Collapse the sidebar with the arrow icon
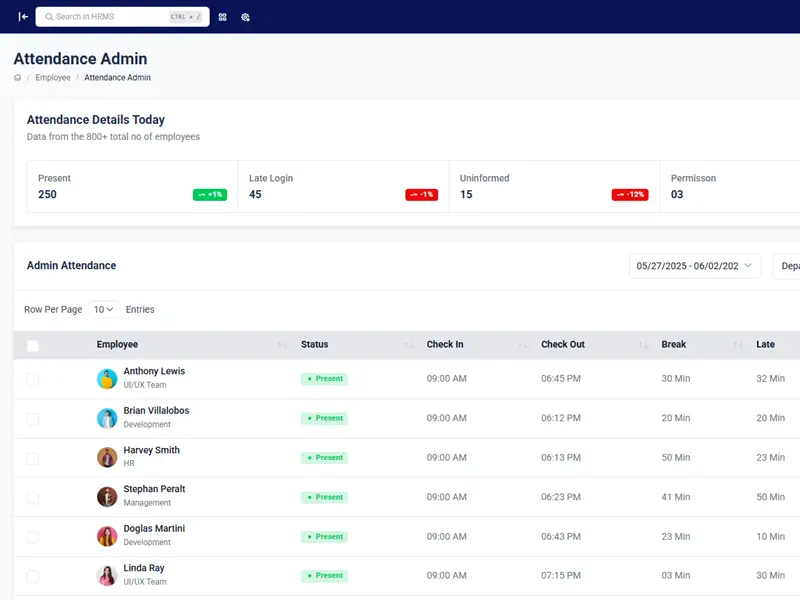 tap(23, 17)
